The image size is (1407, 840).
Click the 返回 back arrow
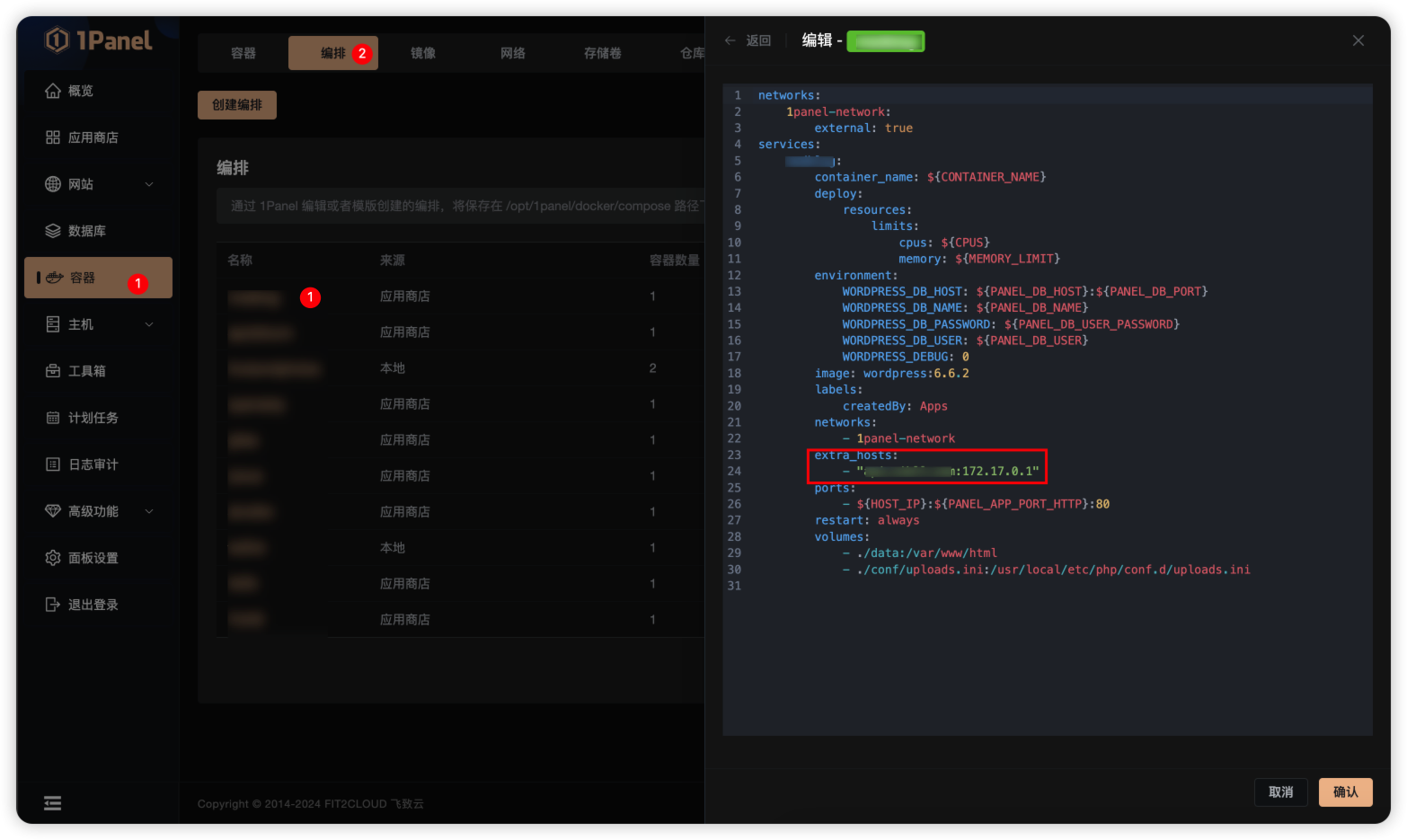(x=730, y=40)
